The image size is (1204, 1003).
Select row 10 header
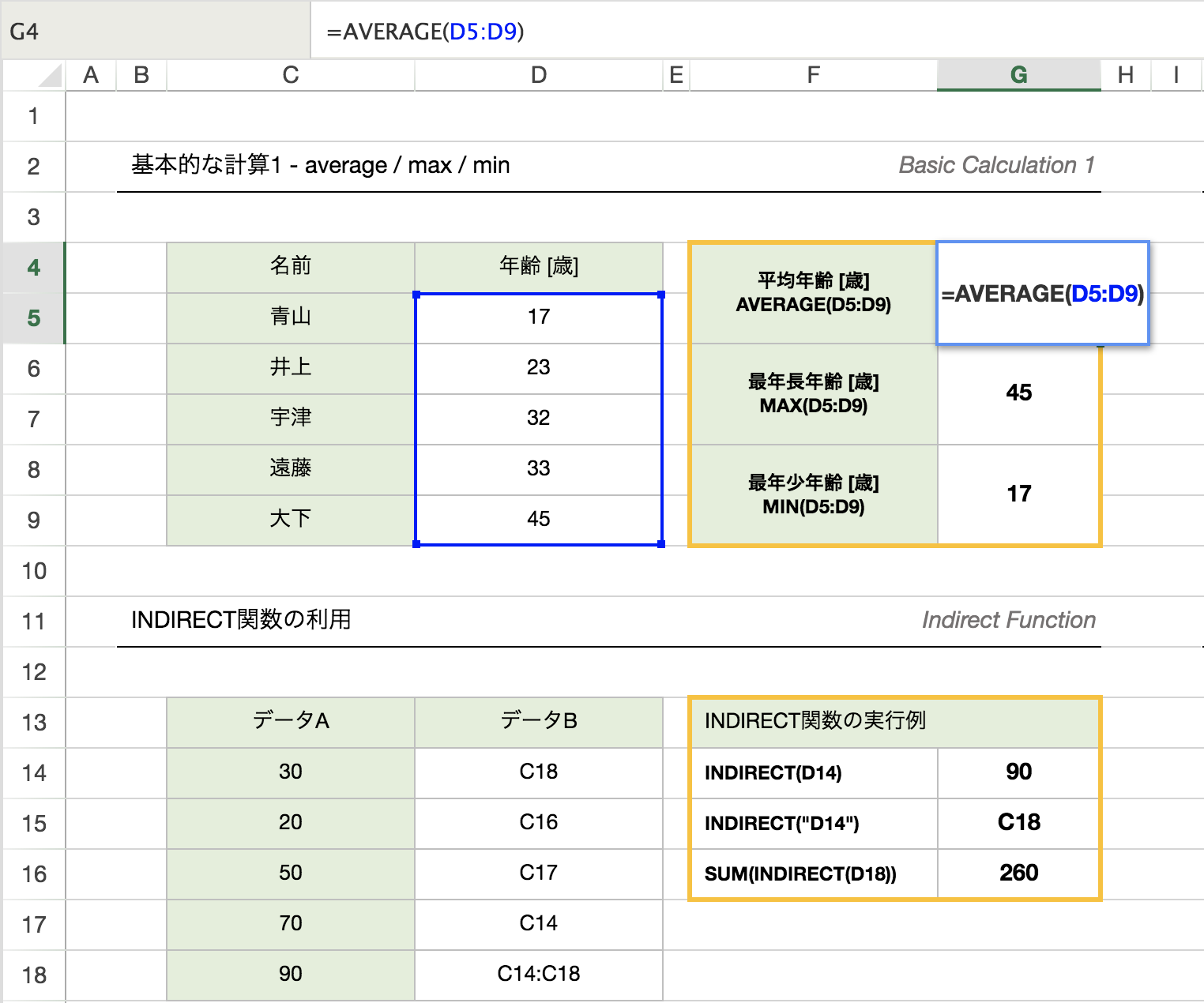pyautogui.click(x=33, y=571)
